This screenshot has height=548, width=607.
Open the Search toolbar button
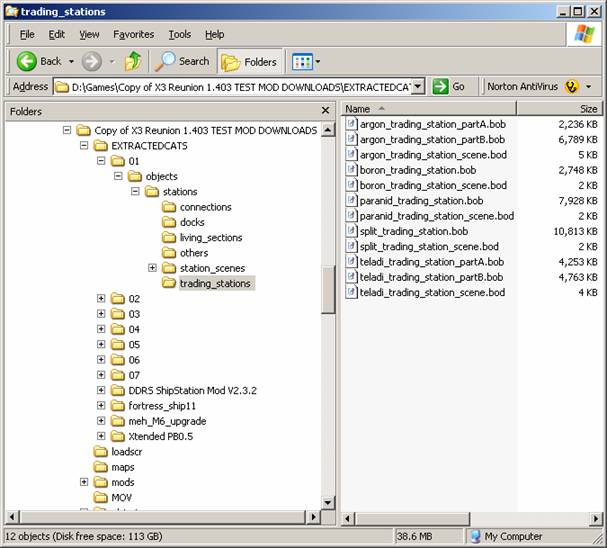[182, 61]
